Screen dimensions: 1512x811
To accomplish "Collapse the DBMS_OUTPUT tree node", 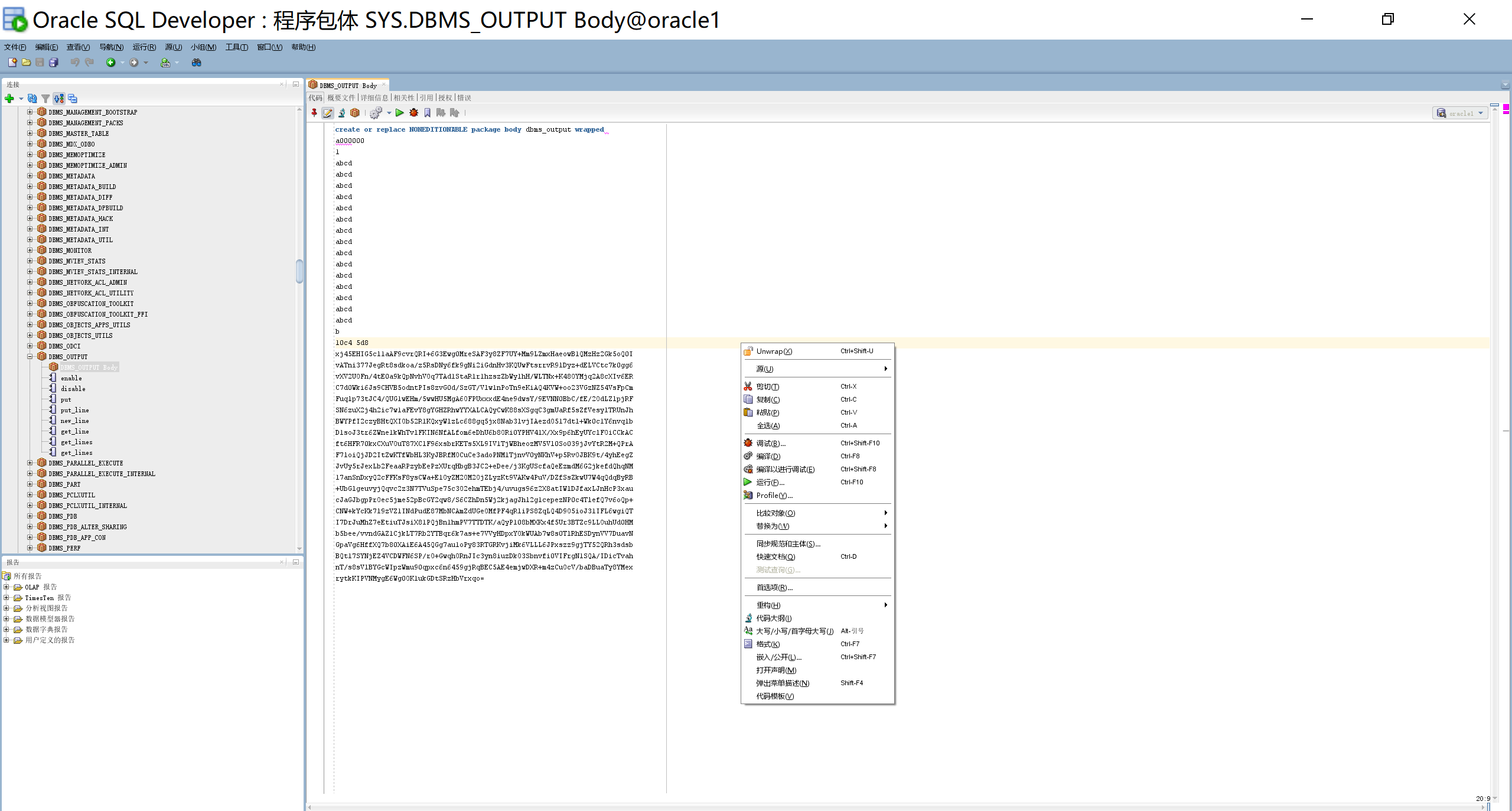I will point(30,357).
